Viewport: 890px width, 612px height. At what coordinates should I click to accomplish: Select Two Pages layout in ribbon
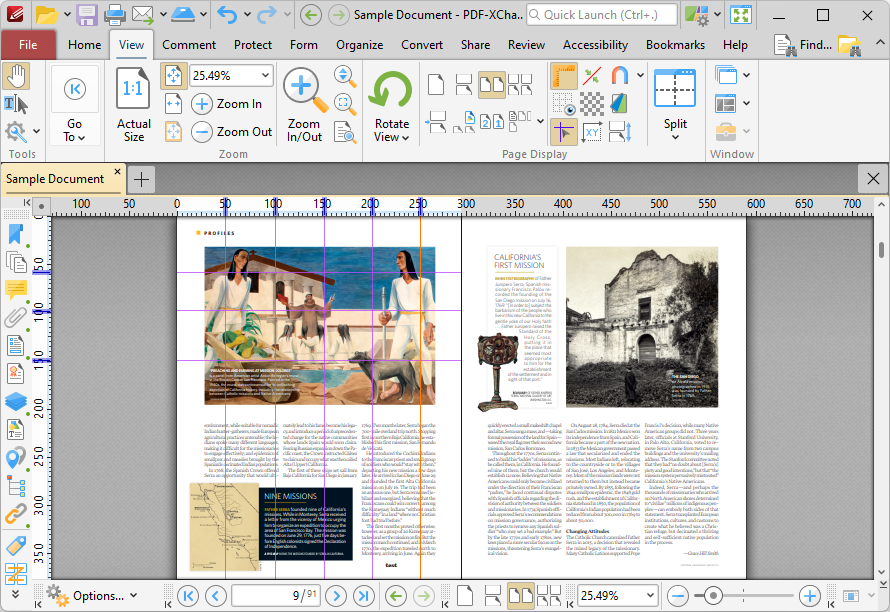pyautogui.click(x=492, y=85)
